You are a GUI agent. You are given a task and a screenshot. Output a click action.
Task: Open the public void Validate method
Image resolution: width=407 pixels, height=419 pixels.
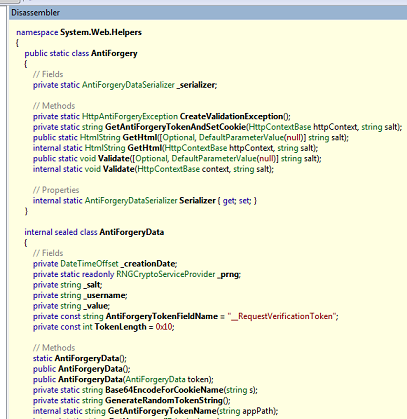(114, 158)
